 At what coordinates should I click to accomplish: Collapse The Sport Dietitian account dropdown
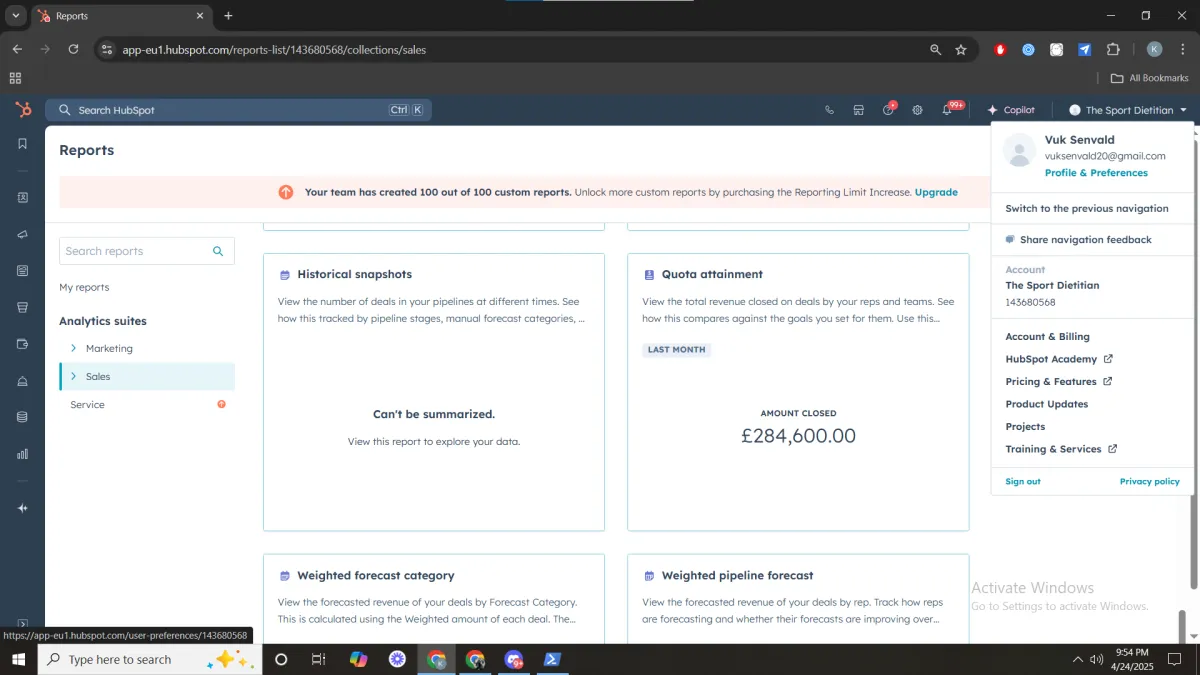tap(1127, 110)
